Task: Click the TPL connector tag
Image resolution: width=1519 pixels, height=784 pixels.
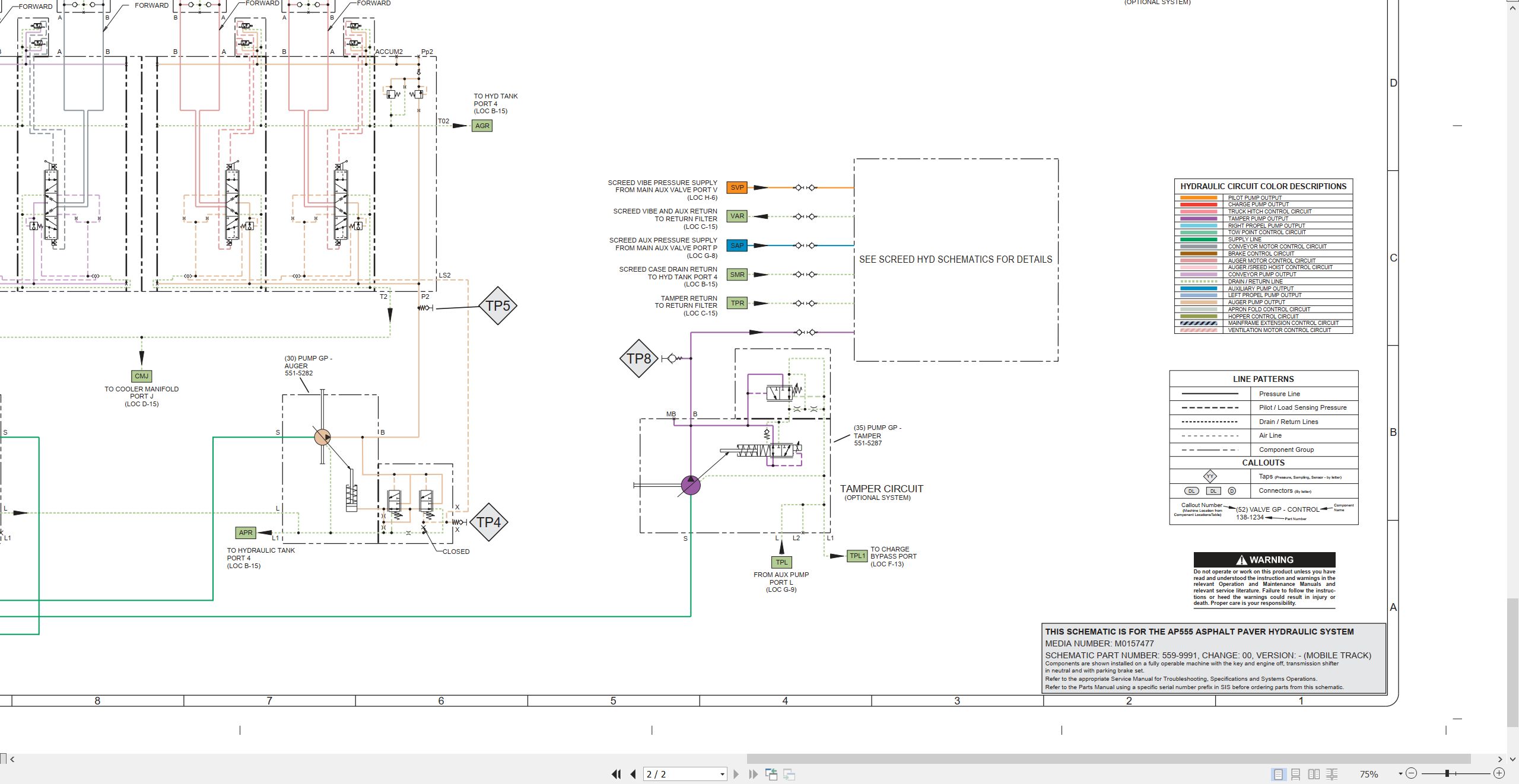Action: coord(782,562)
